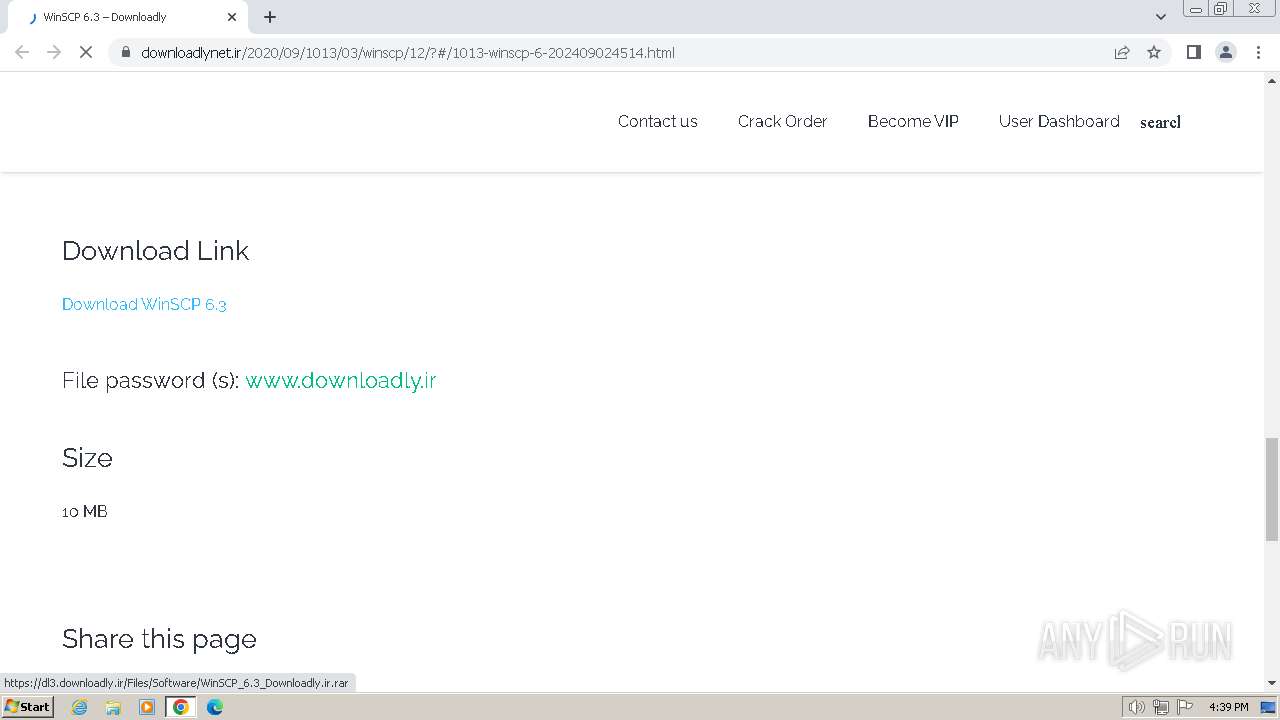Viewport: 1280px width, 720px height.
Task: Click the browser back arrow
Action: point(22,52)
